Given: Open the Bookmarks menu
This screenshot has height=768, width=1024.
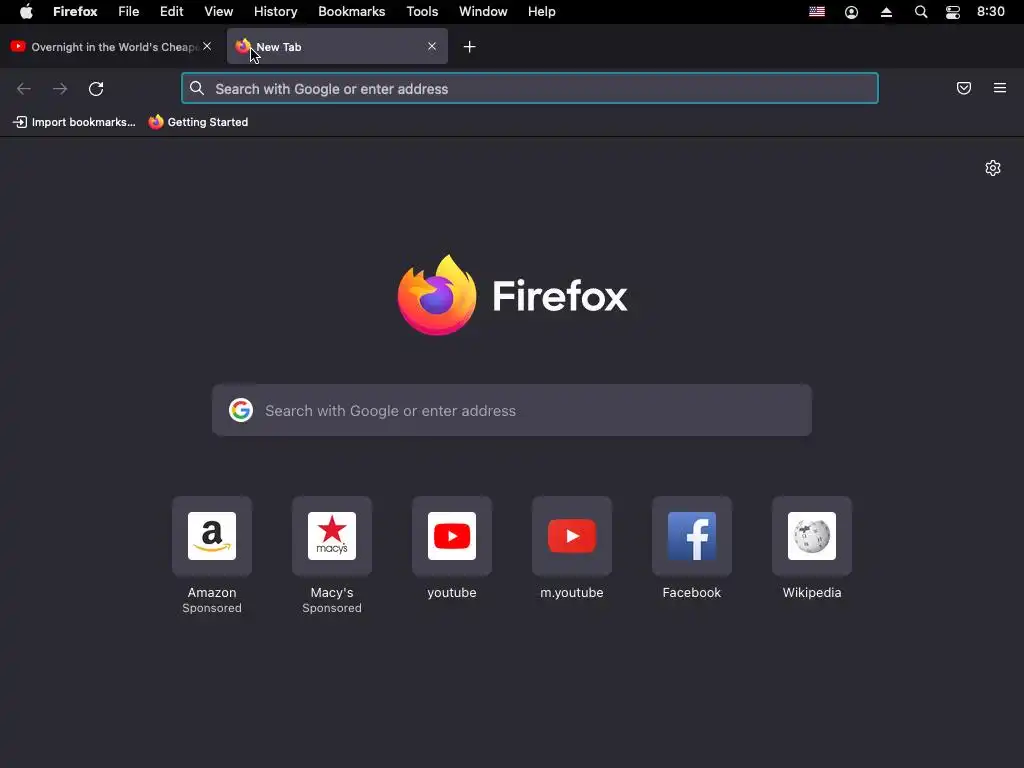Looking at the screenshot, I should pos(351,12).
